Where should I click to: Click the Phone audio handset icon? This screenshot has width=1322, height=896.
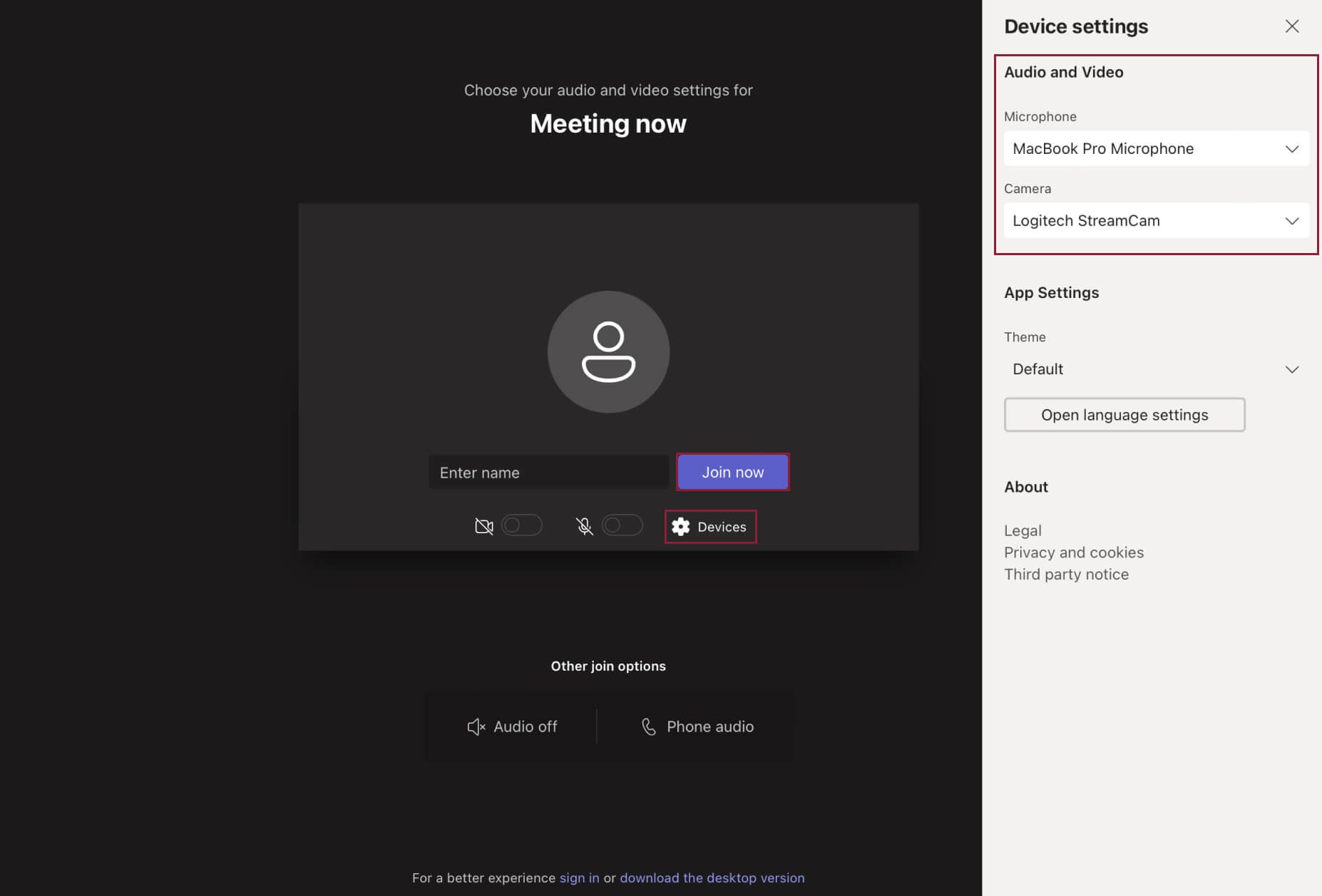pyautogui.click(x=648, y=726)
